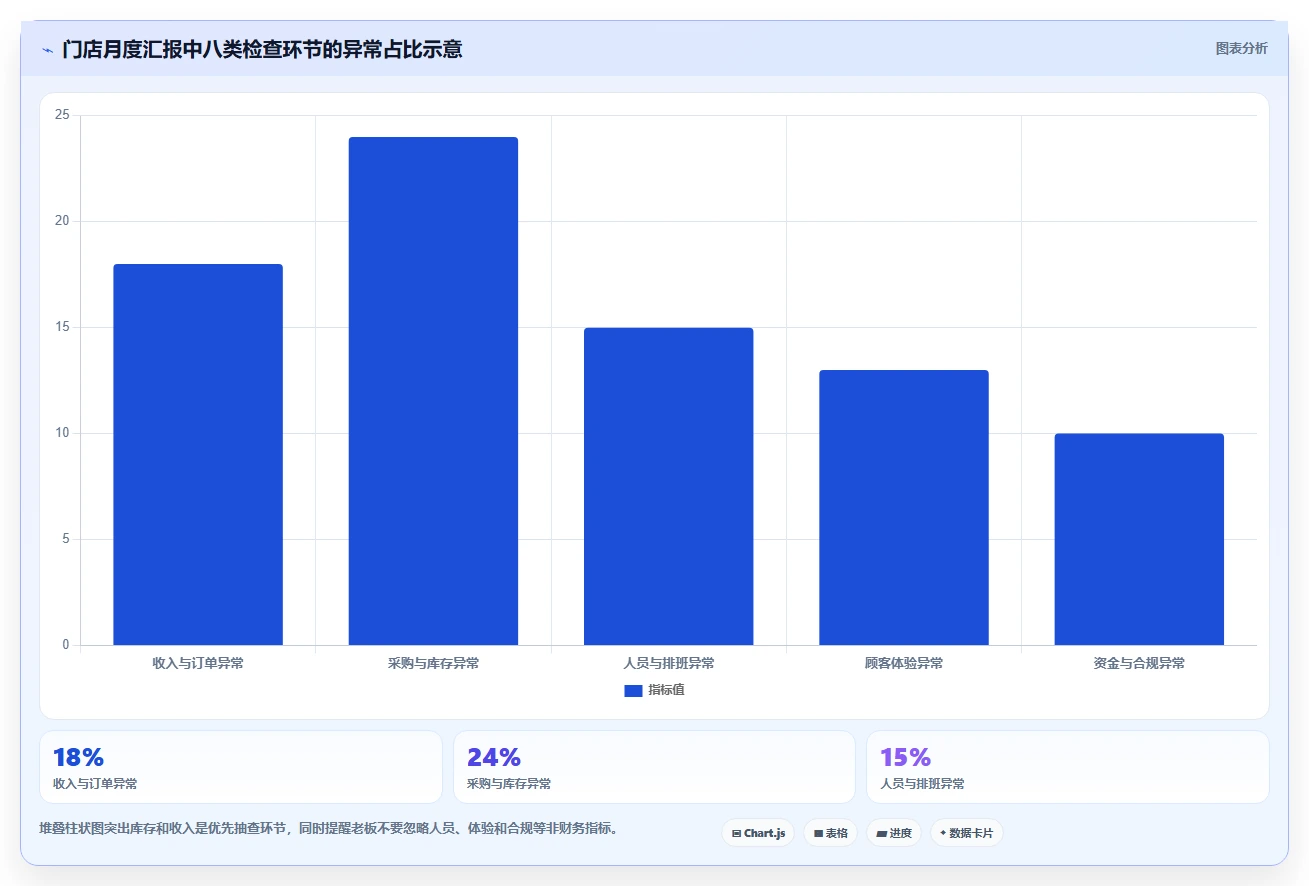The height and width of the screenshot is (886, 1309).
Task: Click the 图表分析 label in header
Action: (x=1241, y=49)
